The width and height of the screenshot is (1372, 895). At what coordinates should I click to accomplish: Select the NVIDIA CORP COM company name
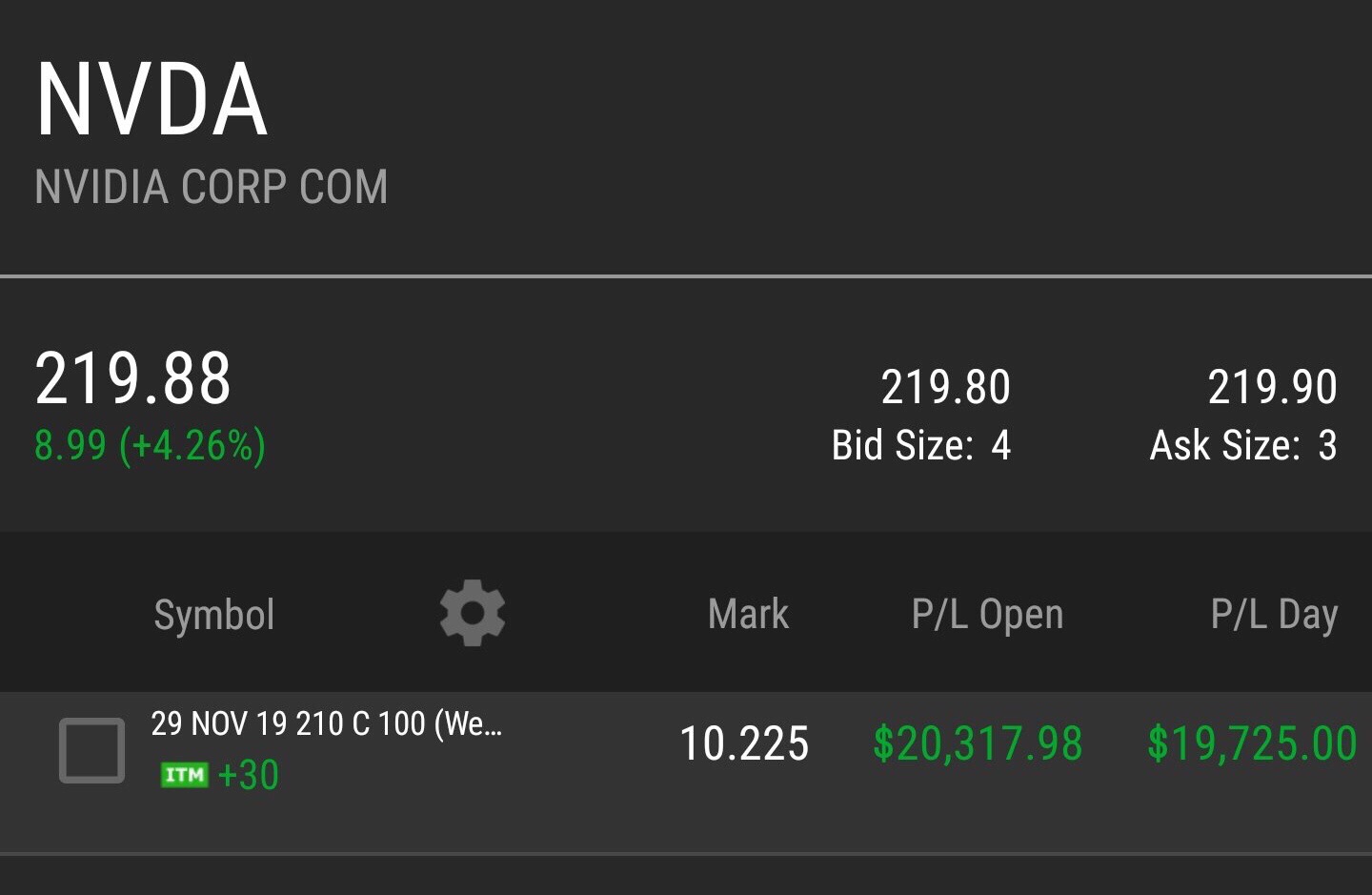pyautogui.click(x=212, y=187)
